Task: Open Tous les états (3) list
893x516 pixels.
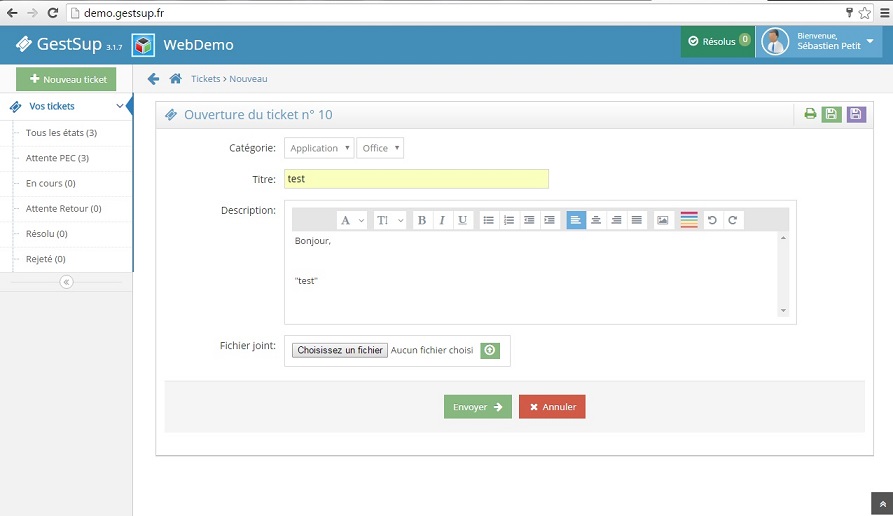Action: point(61,133)
